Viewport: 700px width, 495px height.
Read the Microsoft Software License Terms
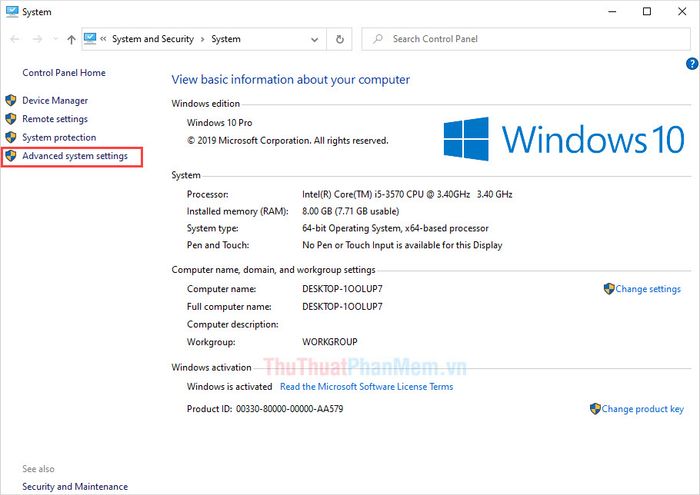[367, 387]
